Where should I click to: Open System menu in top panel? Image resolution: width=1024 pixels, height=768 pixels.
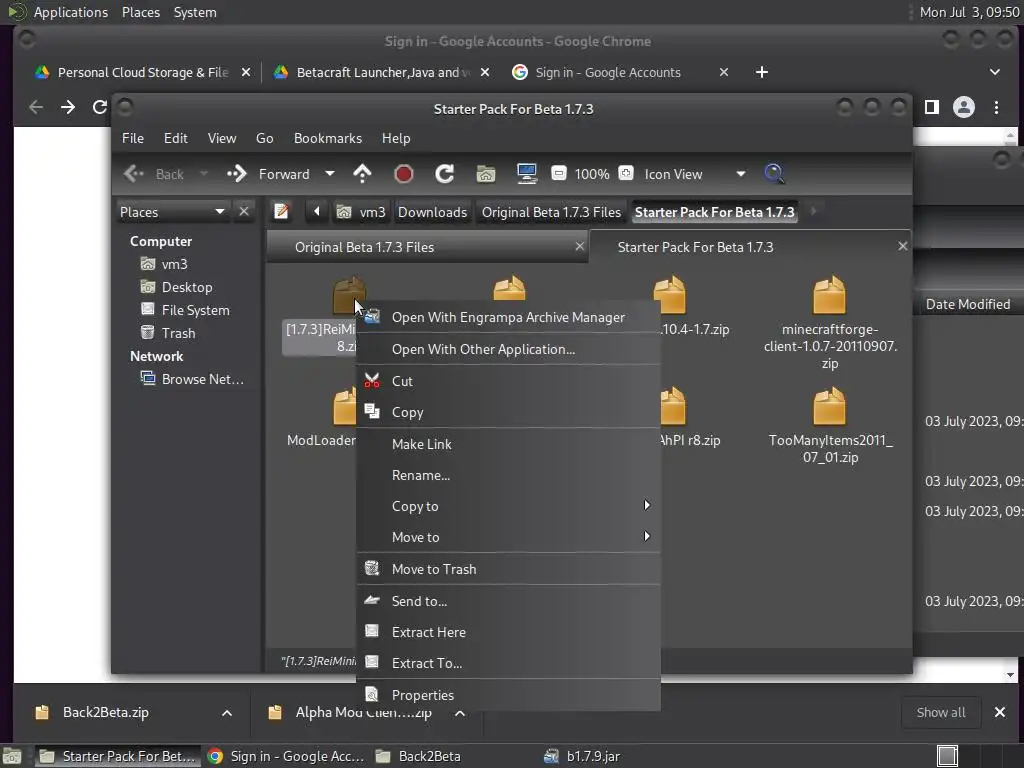coord(195,12)
